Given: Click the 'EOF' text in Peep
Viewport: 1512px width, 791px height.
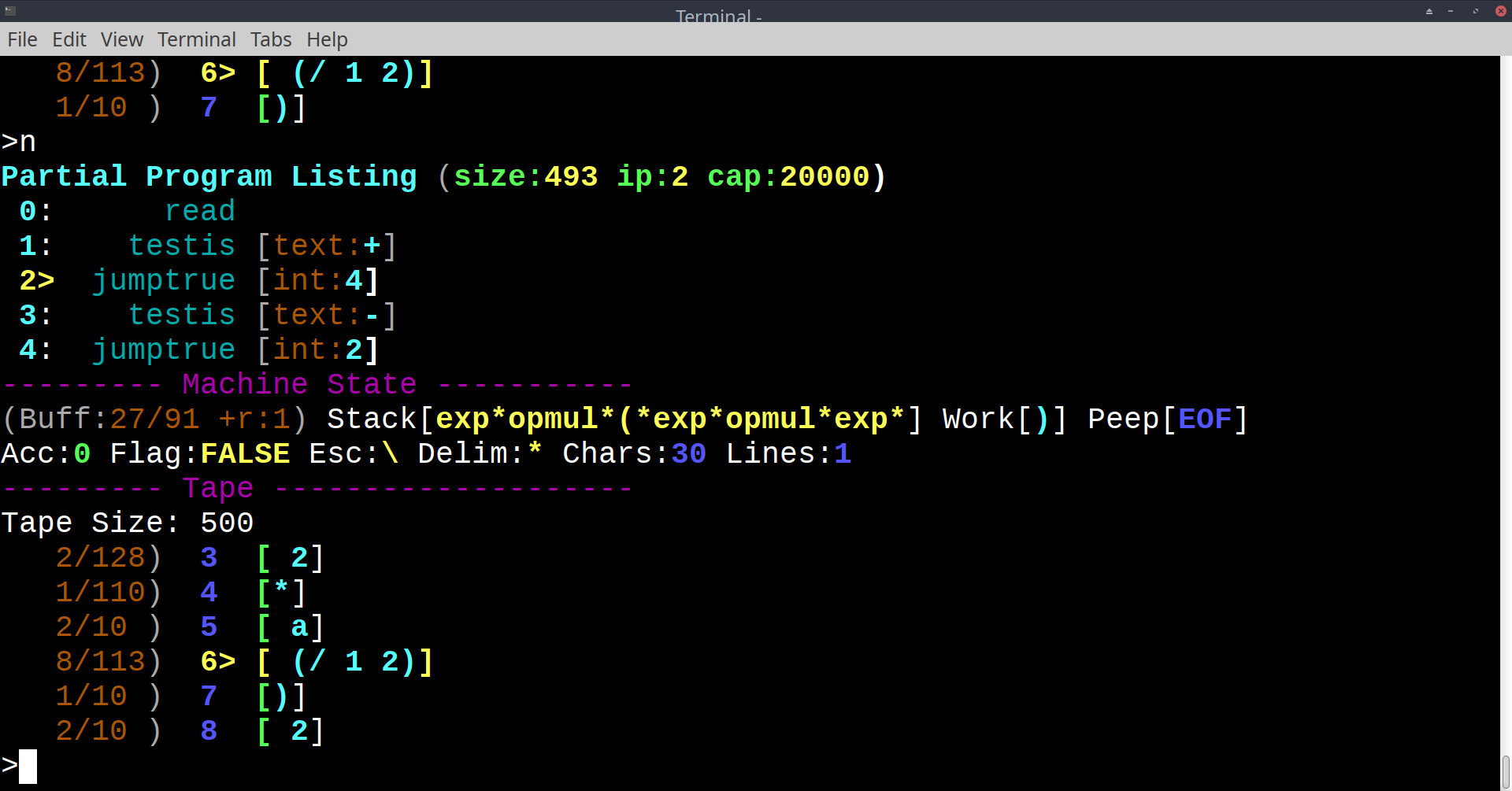Looking at the screenshot, I should coord(1204,419).
